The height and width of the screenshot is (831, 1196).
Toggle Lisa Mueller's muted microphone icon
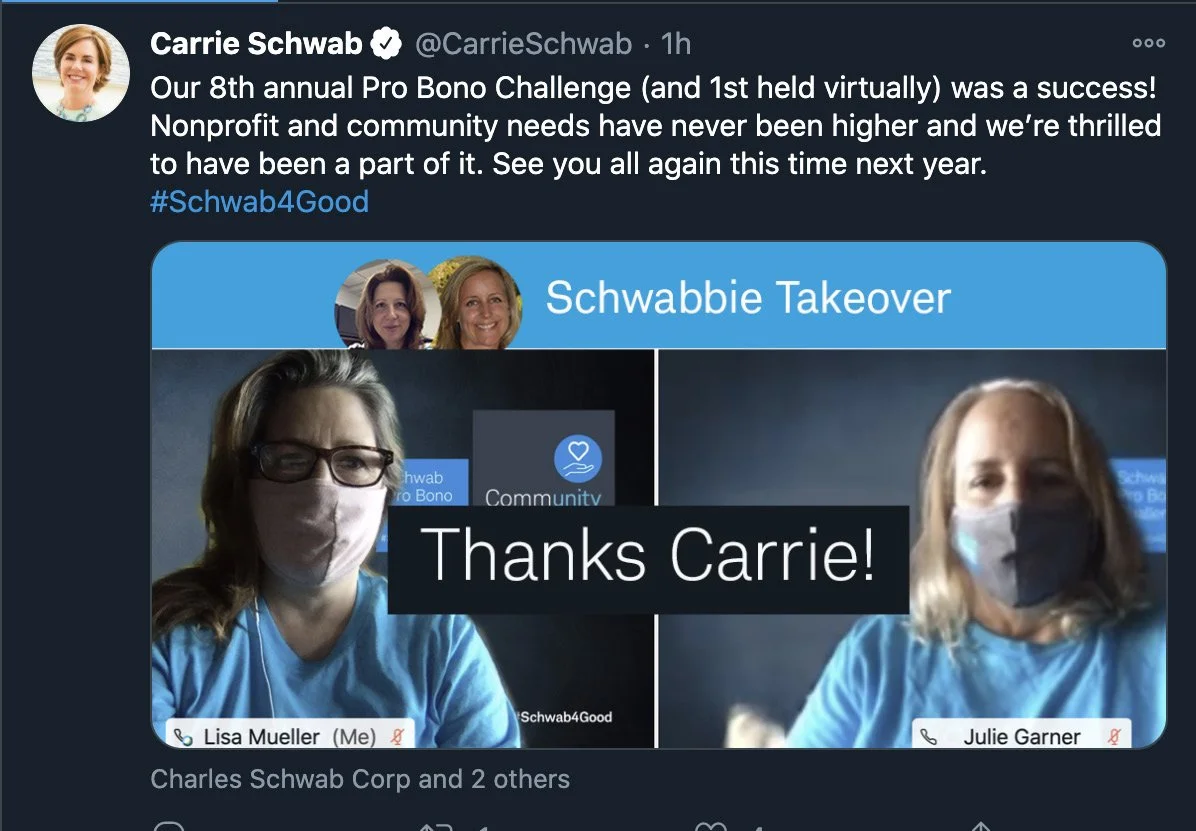click(x=397, y=736)
